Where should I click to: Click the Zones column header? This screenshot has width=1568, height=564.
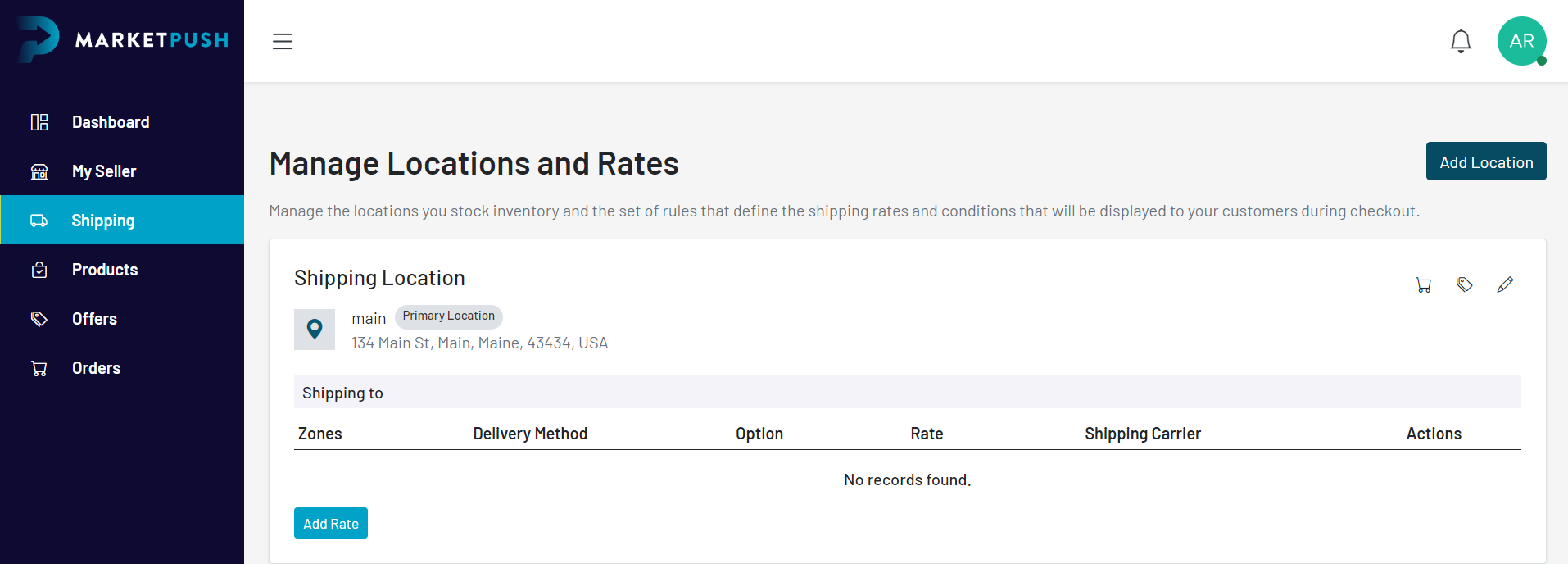[320, 434]
